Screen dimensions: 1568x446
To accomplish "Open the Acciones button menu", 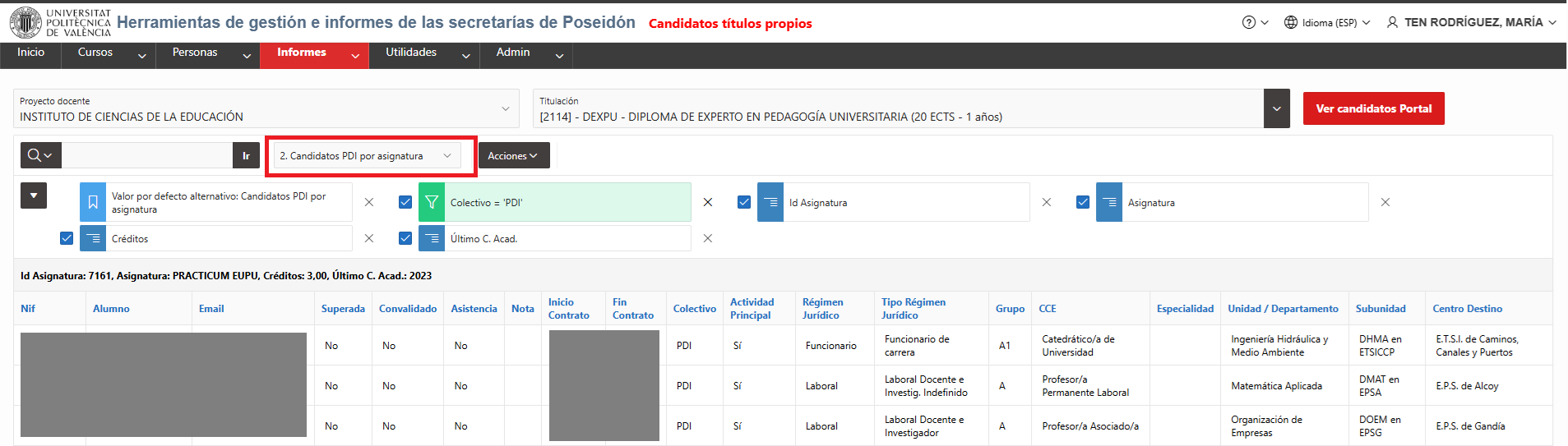I will [x=514, y=155].
